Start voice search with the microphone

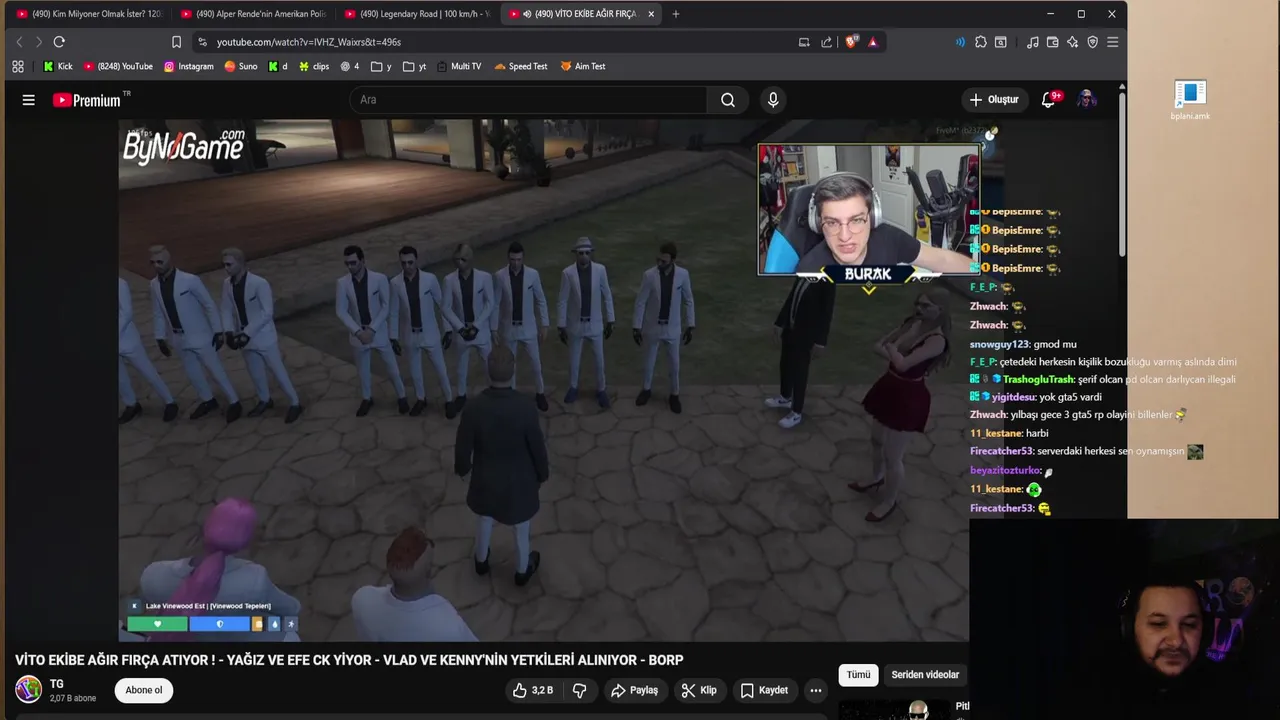pos(773,100)
